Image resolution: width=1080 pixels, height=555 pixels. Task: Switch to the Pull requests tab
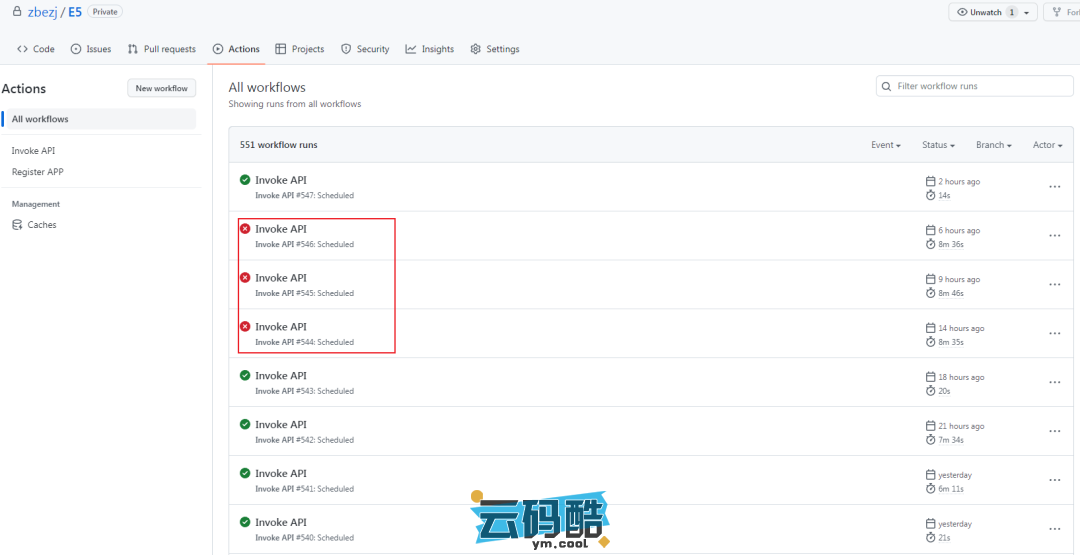[161, 49]
